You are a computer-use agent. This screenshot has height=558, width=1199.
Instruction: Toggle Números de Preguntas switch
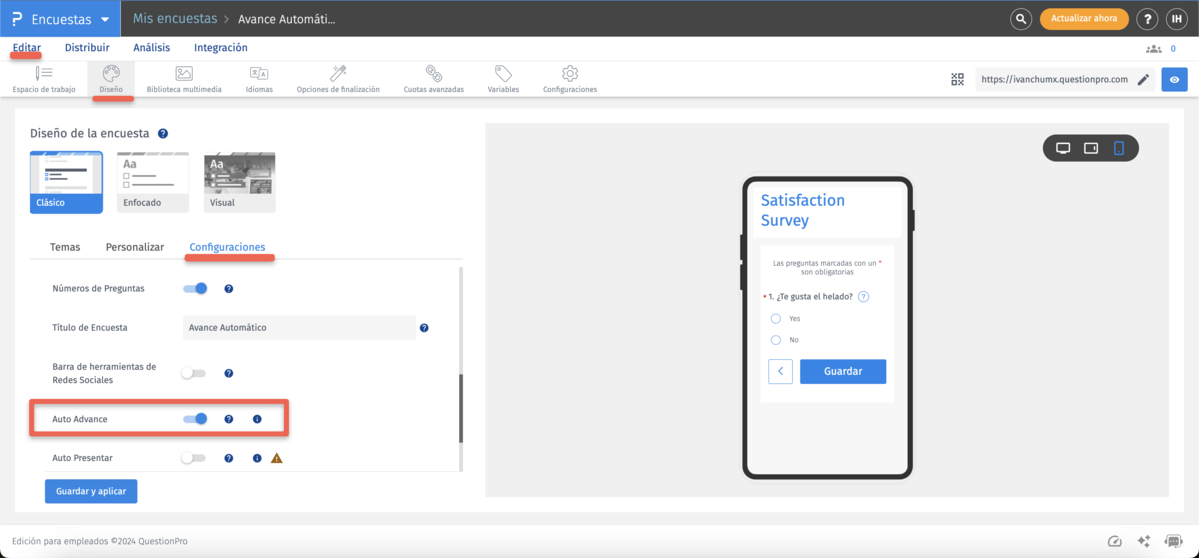(195, 289)
